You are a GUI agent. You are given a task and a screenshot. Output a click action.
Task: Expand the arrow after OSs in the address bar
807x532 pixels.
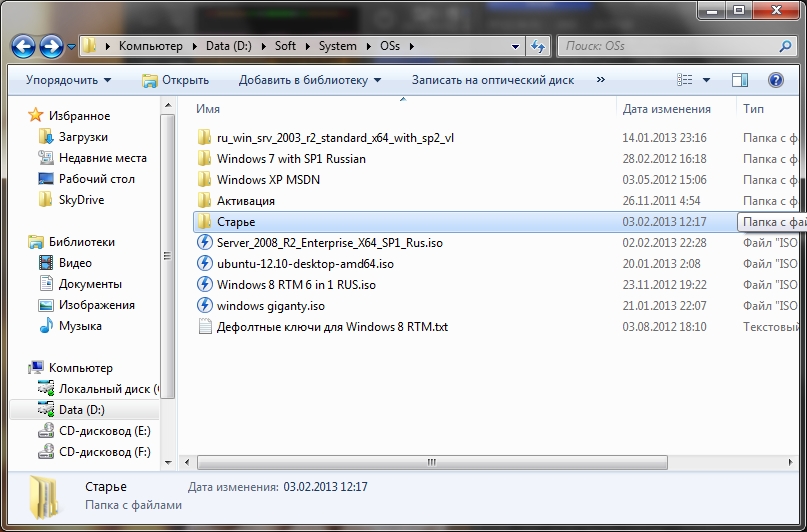point(412,46)
